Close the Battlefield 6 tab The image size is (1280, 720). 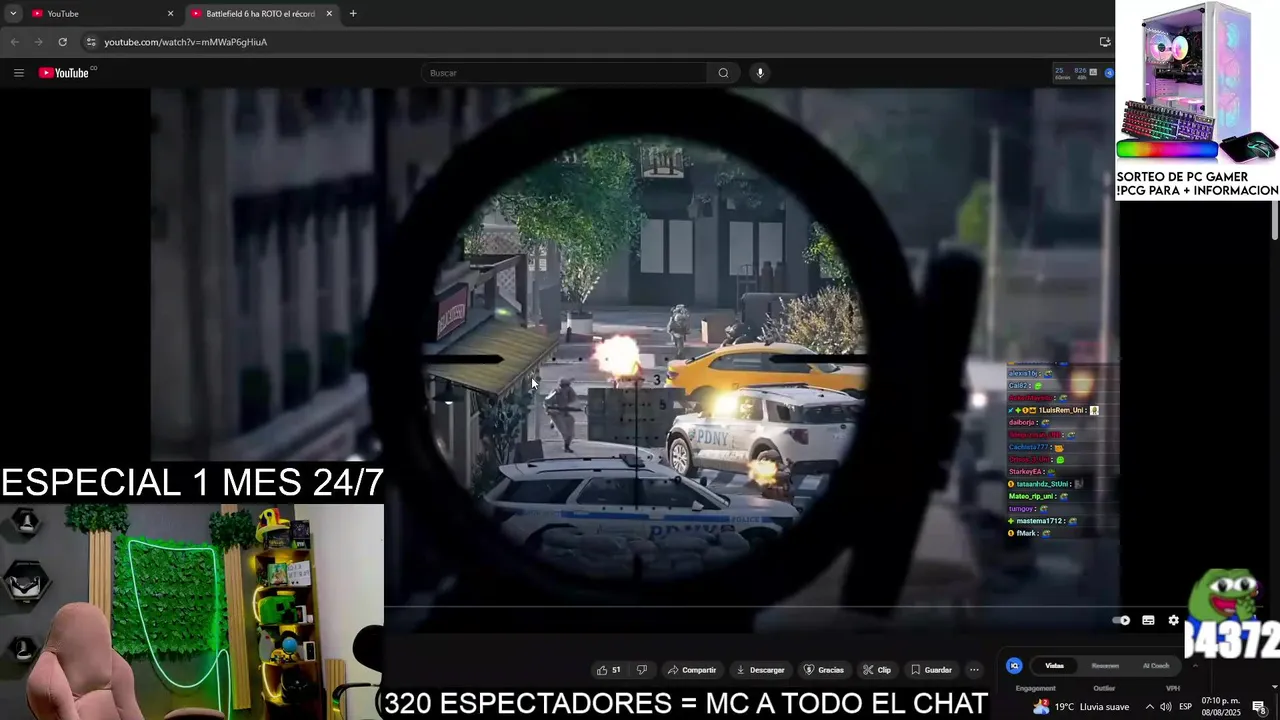(329, 13)
